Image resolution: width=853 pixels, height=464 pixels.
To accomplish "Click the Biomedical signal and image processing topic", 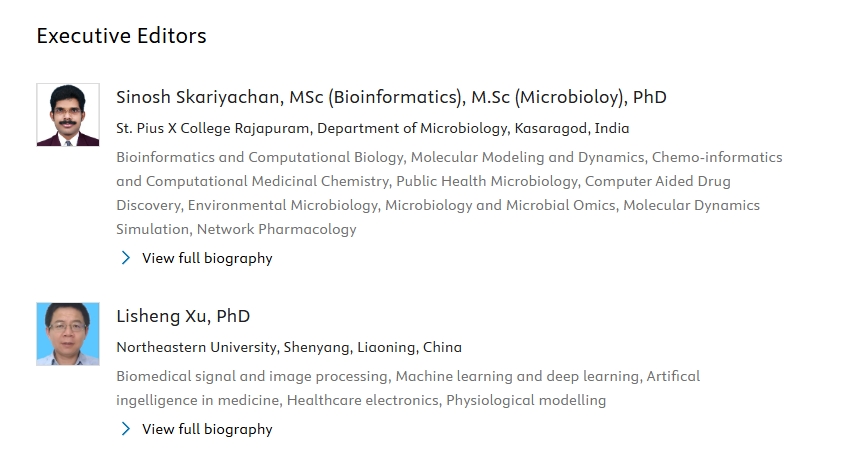I will pyautogui.click(x=252, y=376).
